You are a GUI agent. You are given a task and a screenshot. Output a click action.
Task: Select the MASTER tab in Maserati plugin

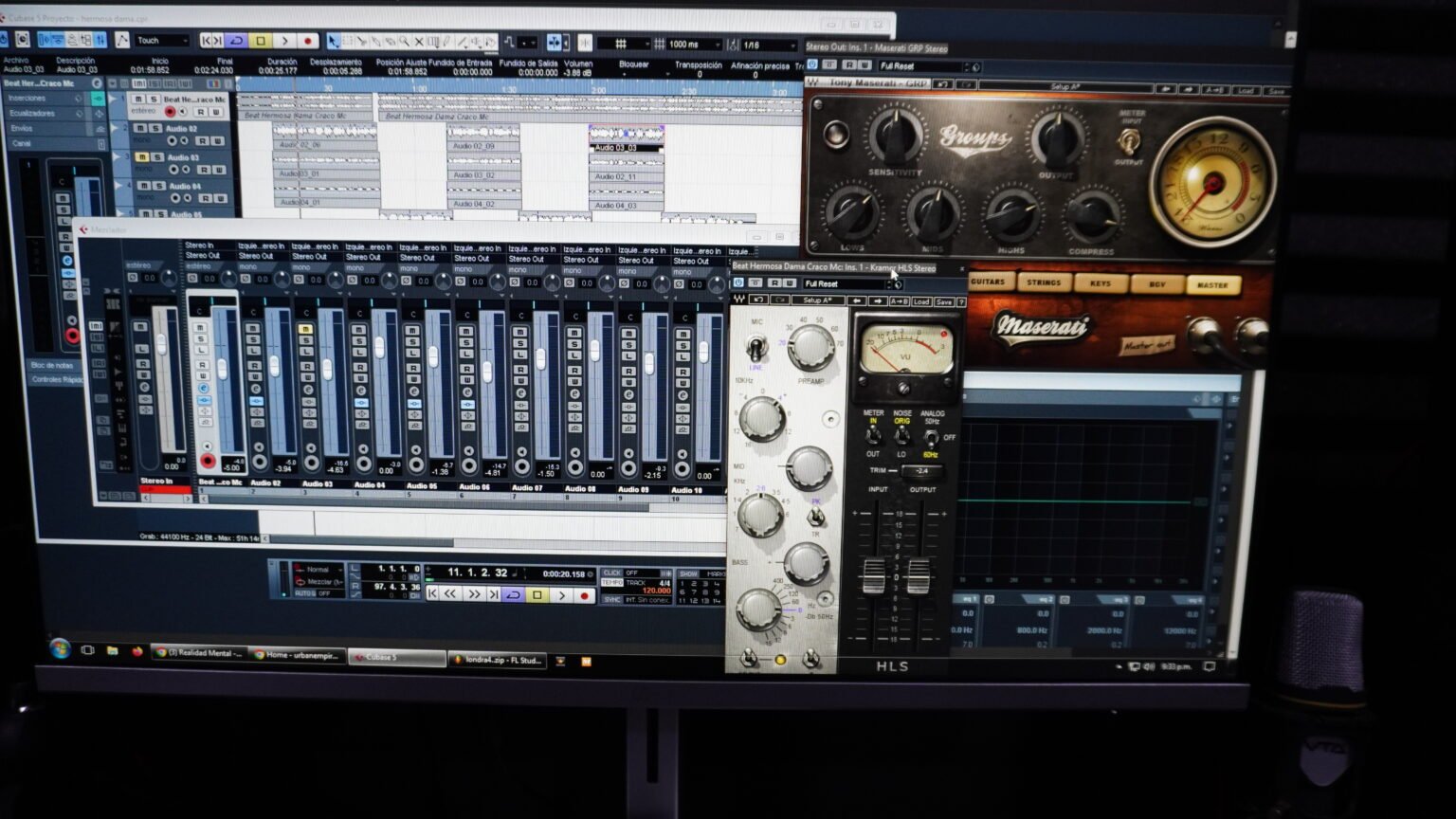1211,284
